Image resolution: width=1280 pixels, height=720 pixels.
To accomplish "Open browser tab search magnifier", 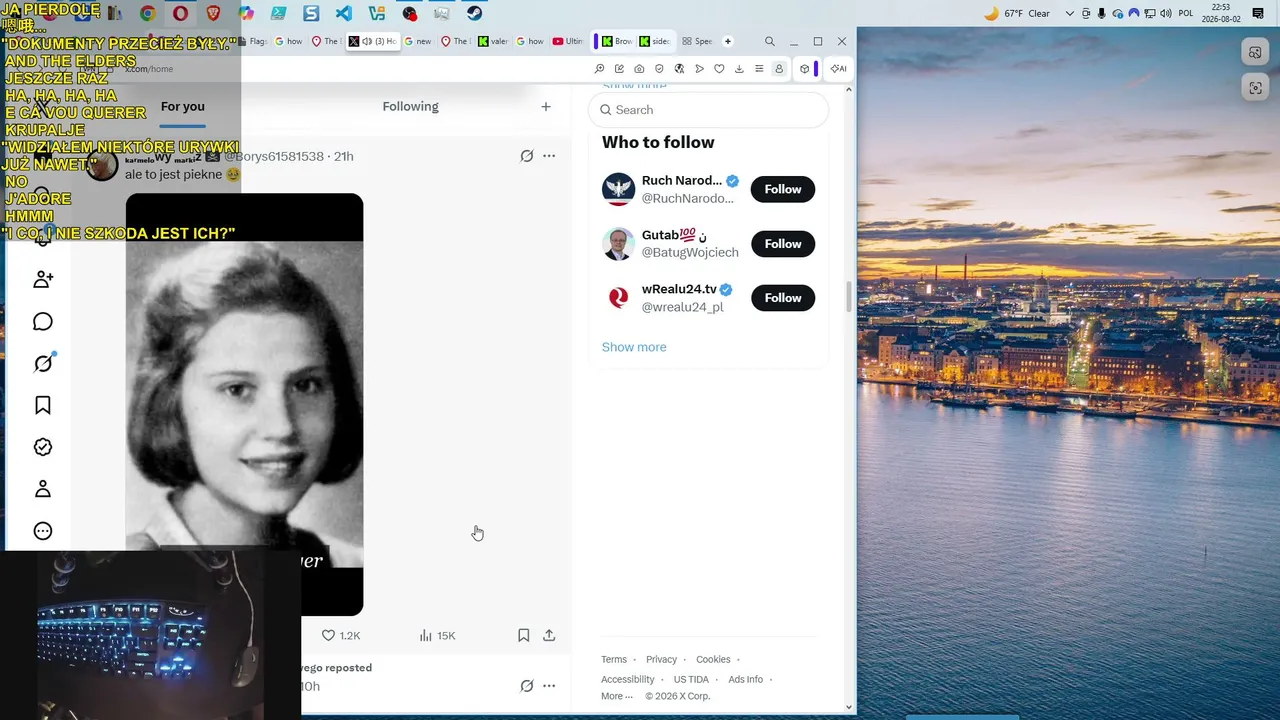I will [x=769, y=41].
